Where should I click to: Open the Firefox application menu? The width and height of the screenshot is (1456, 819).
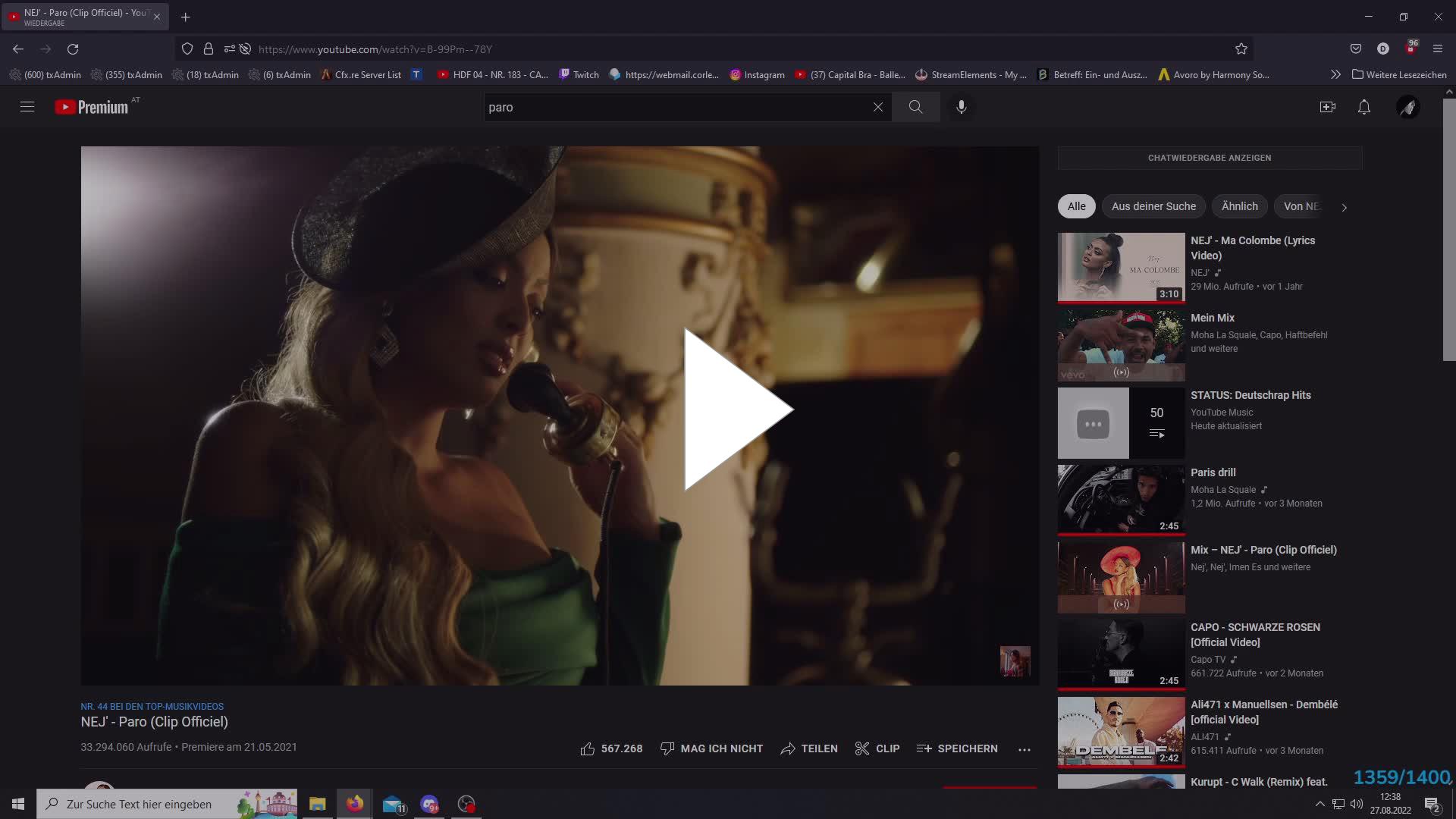click(1438, 49)
